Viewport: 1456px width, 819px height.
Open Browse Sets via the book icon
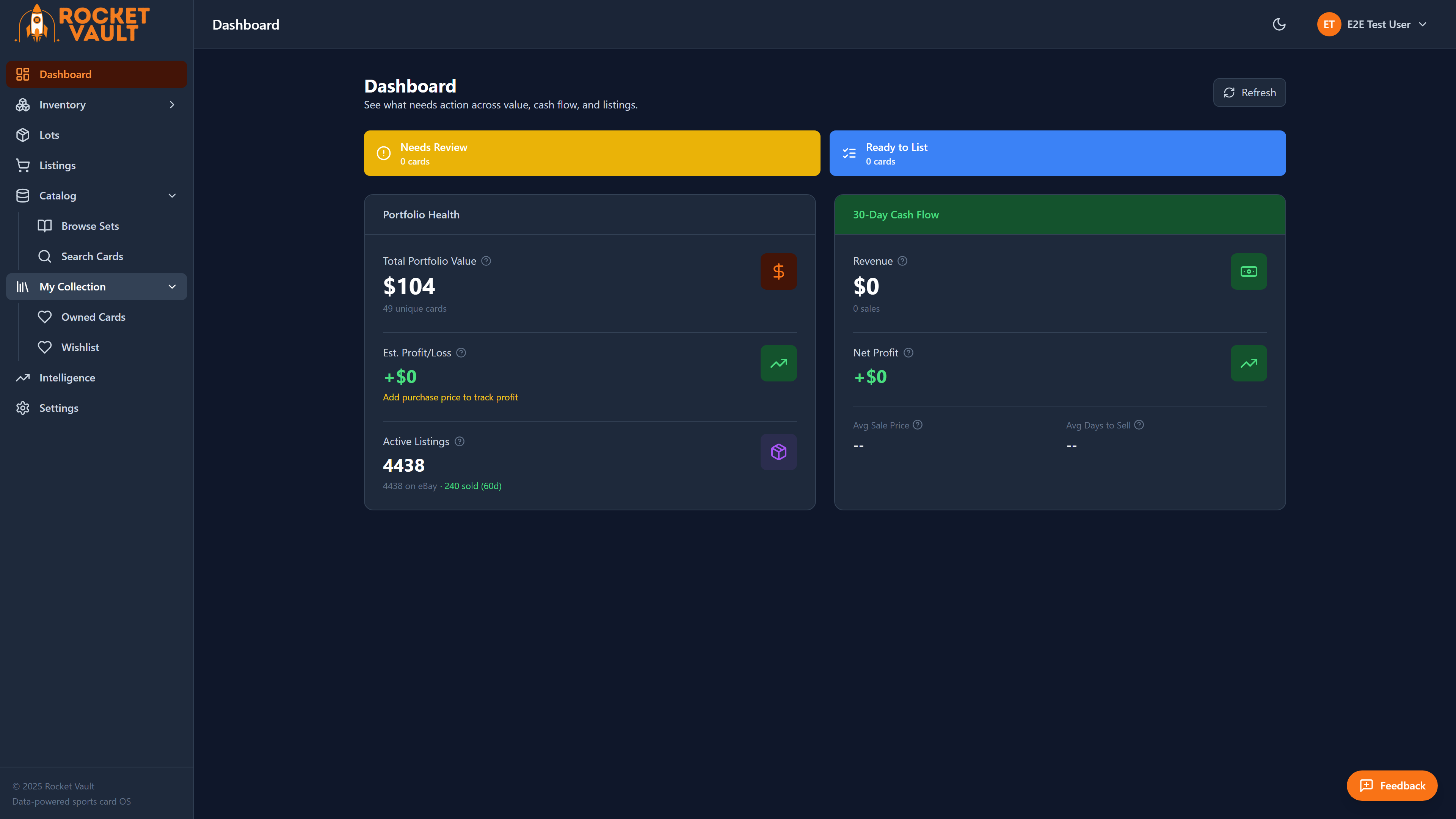[45, 226]
